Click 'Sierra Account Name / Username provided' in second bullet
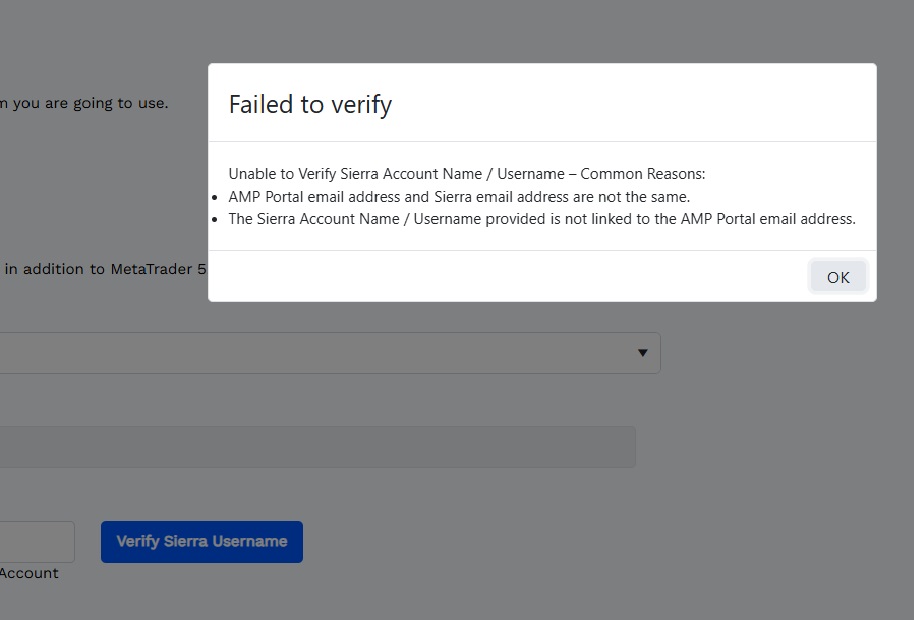Viewport: 914px width, 620px height. tap(386, 219)
